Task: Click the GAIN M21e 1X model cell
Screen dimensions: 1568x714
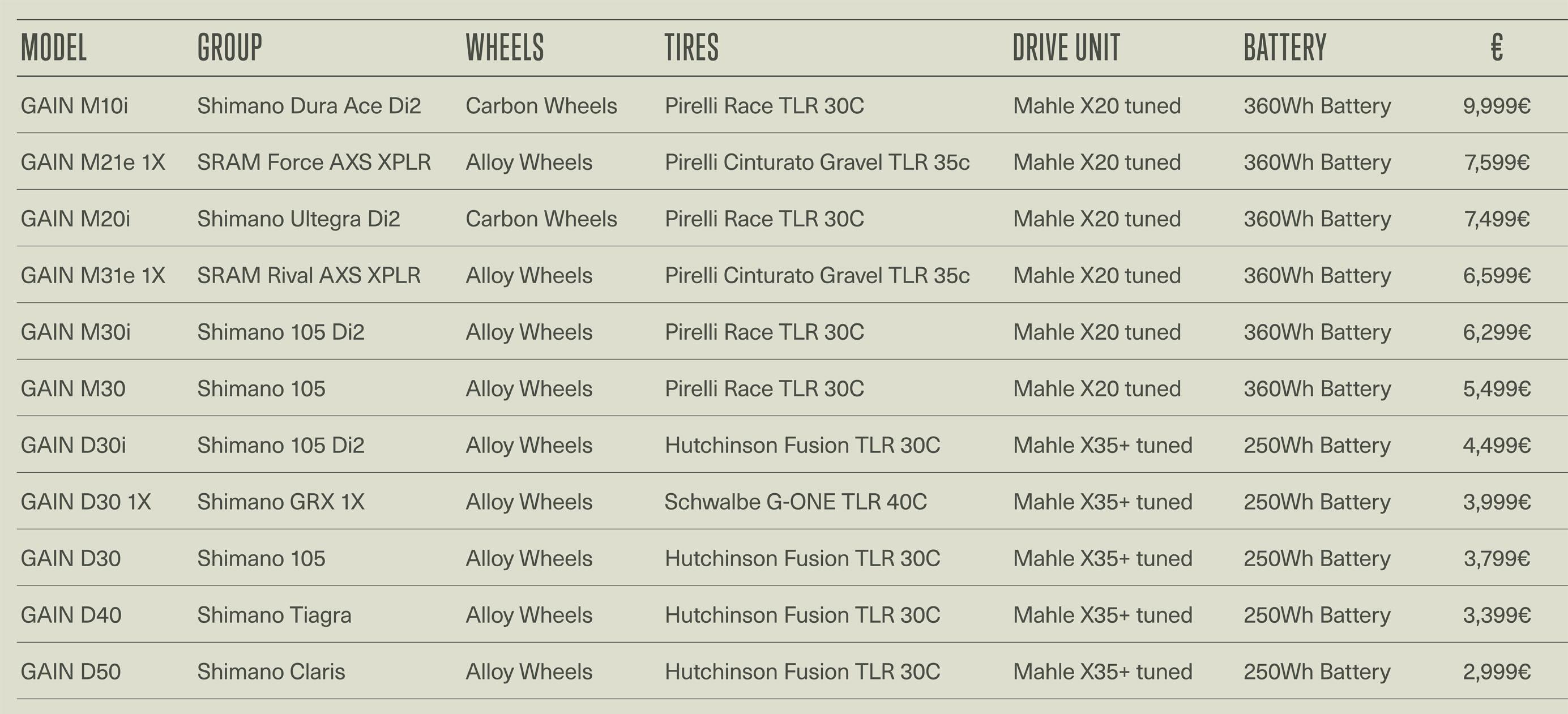Action: pos(93,163)
